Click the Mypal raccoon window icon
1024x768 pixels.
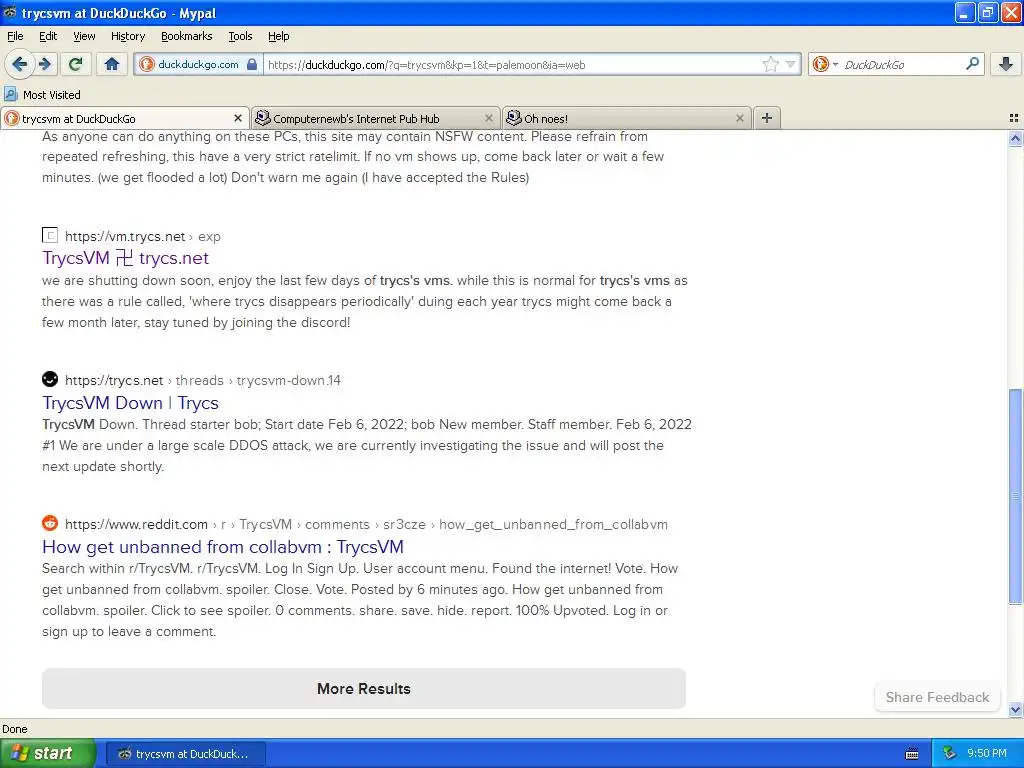click(10, 12)
